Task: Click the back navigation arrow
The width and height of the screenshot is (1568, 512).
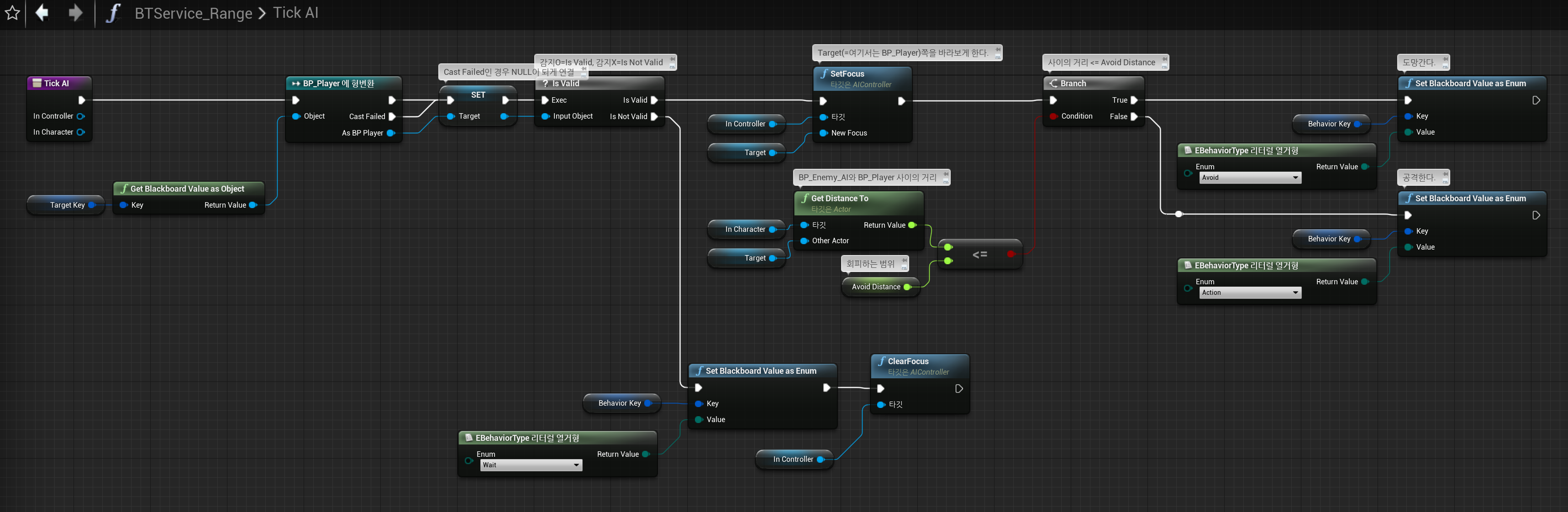Action: pyautogui.click(x=42, y=13)
